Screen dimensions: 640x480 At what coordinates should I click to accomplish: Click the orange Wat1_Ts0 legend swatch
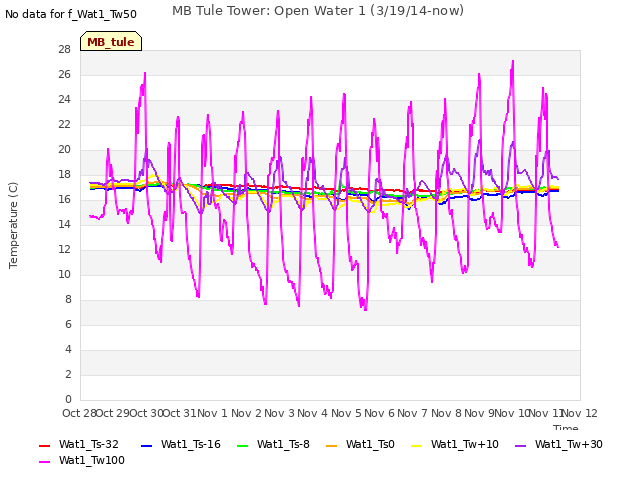[x=331, y=445]
